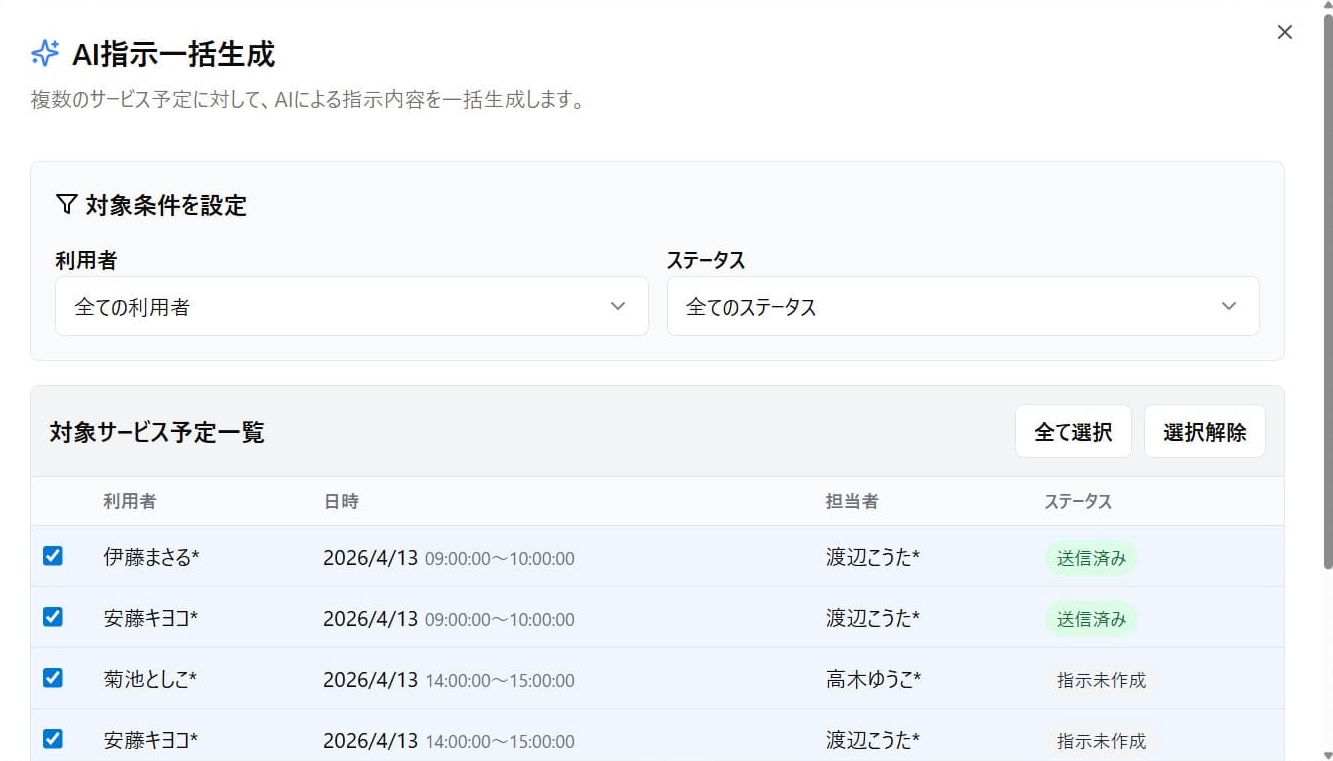Click the scrollbar down arrow
Image resolution: width=1333 pixels, height=761 pixels.
1325,753
